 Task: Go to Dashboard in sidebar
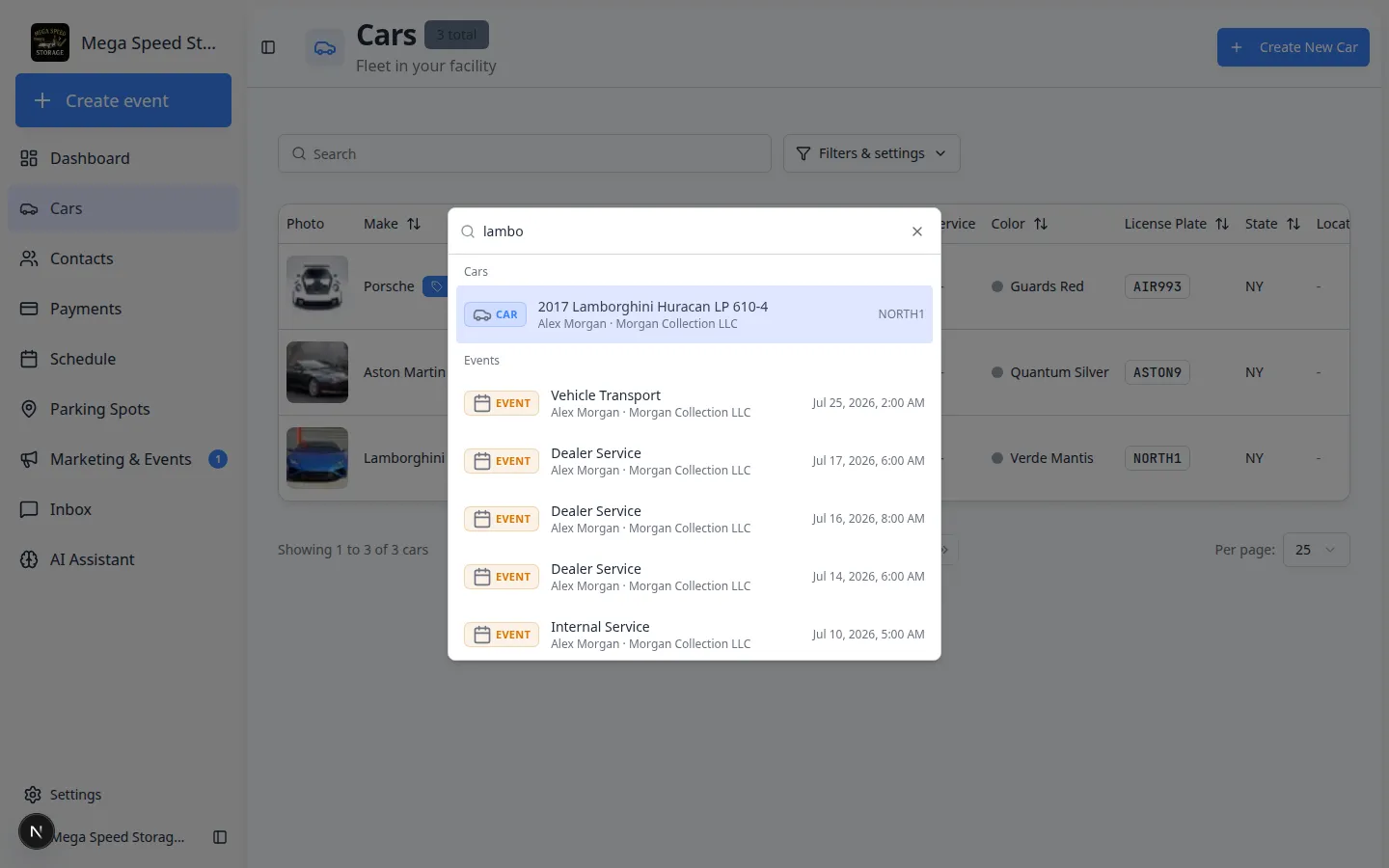[123, 158]
